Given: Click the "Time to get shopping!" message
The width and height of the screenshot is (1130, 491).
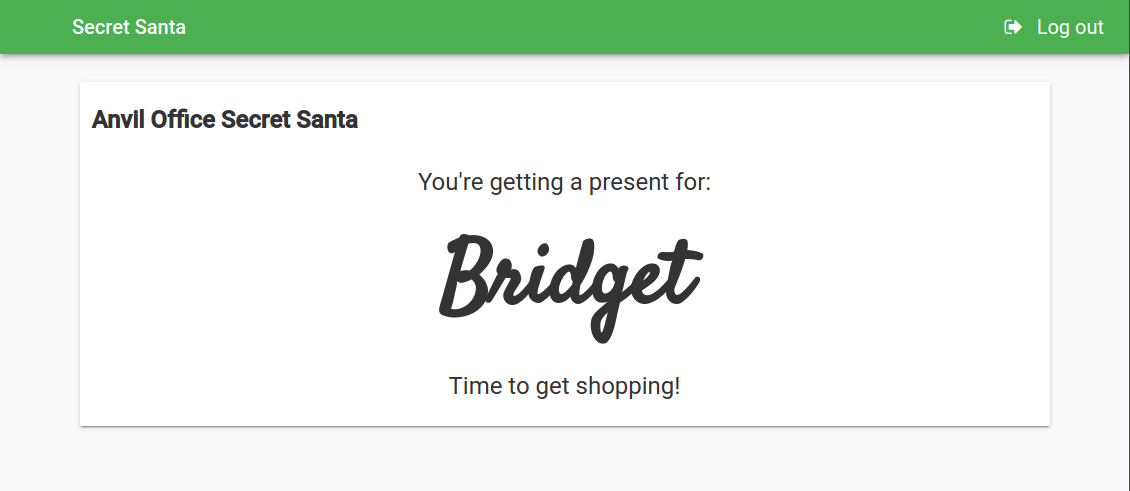Looking at the screenshot, I should (x=564, y=385).
